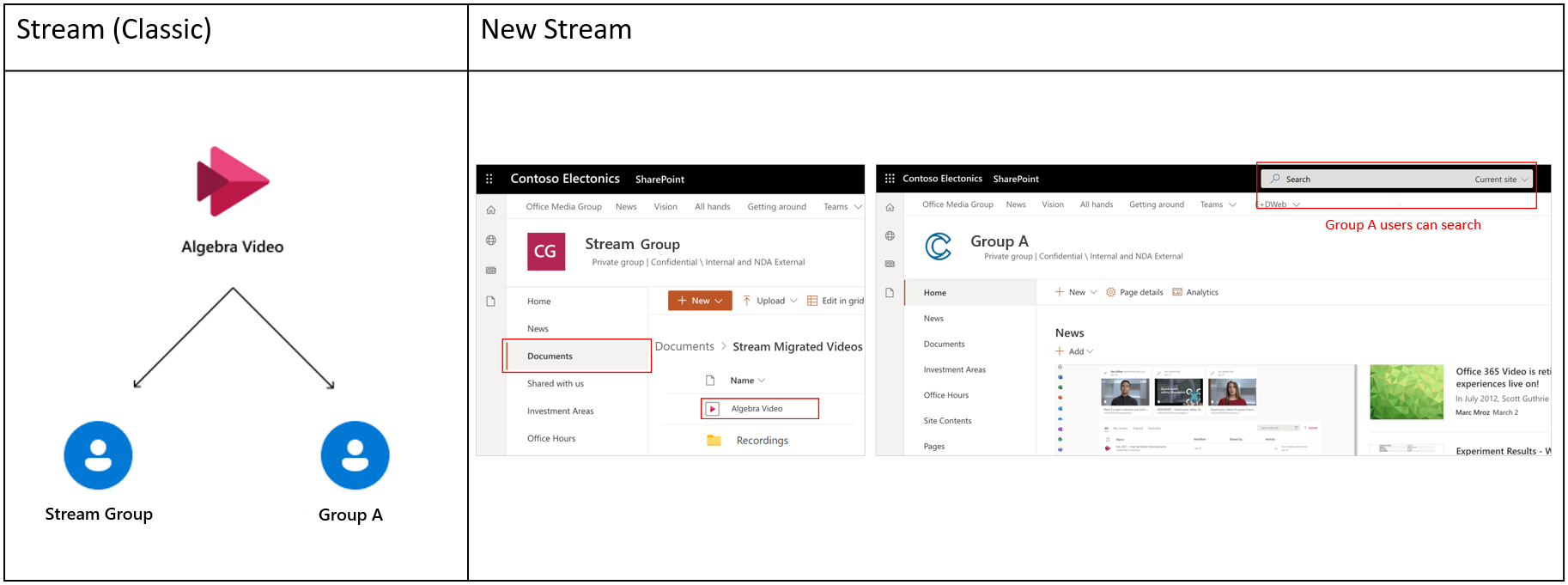Click the Analytics icon
This screenshot has height=585, width=1568.
pos(1177,292)
